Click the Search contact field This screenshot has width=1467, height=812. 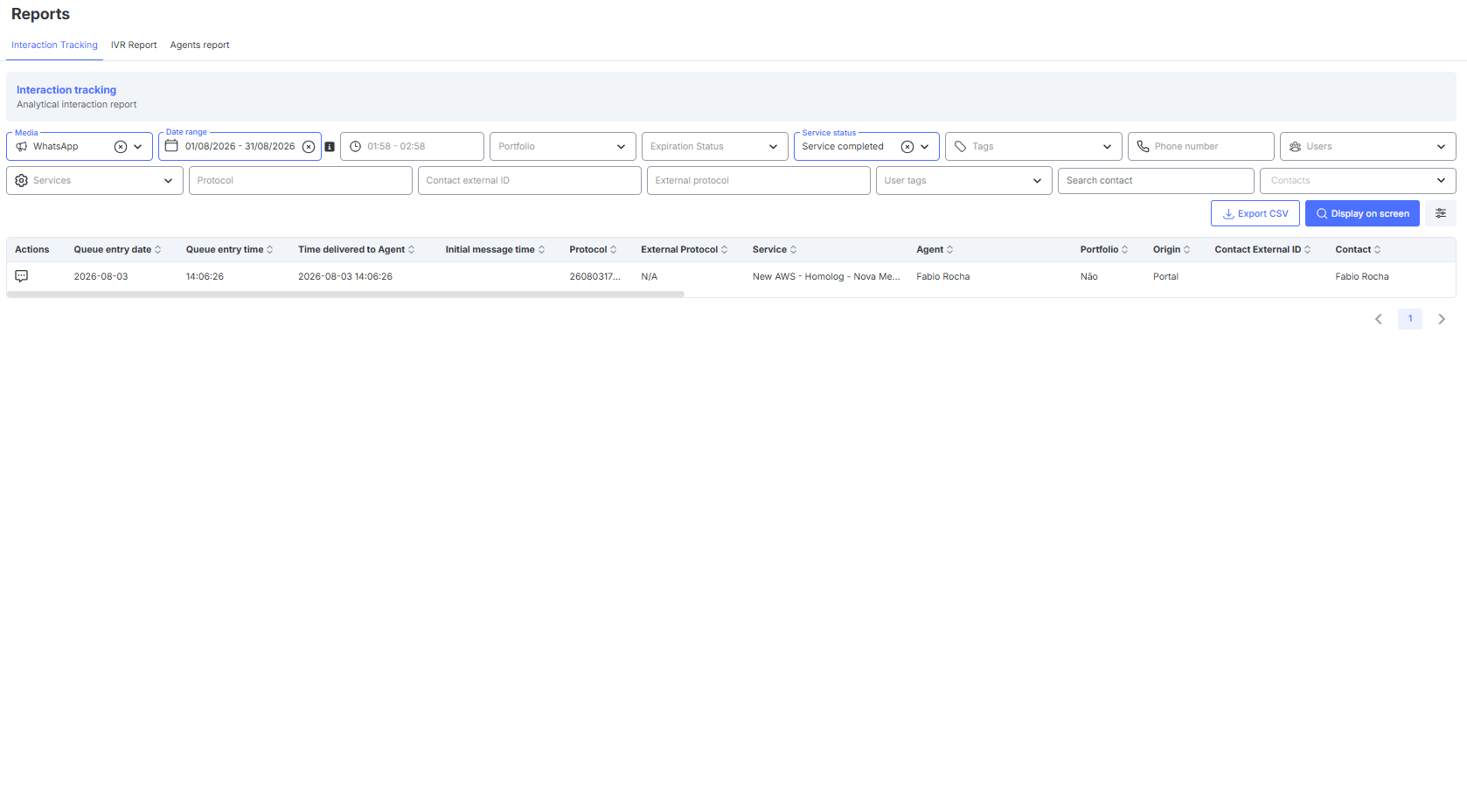tap(1156, 181)
